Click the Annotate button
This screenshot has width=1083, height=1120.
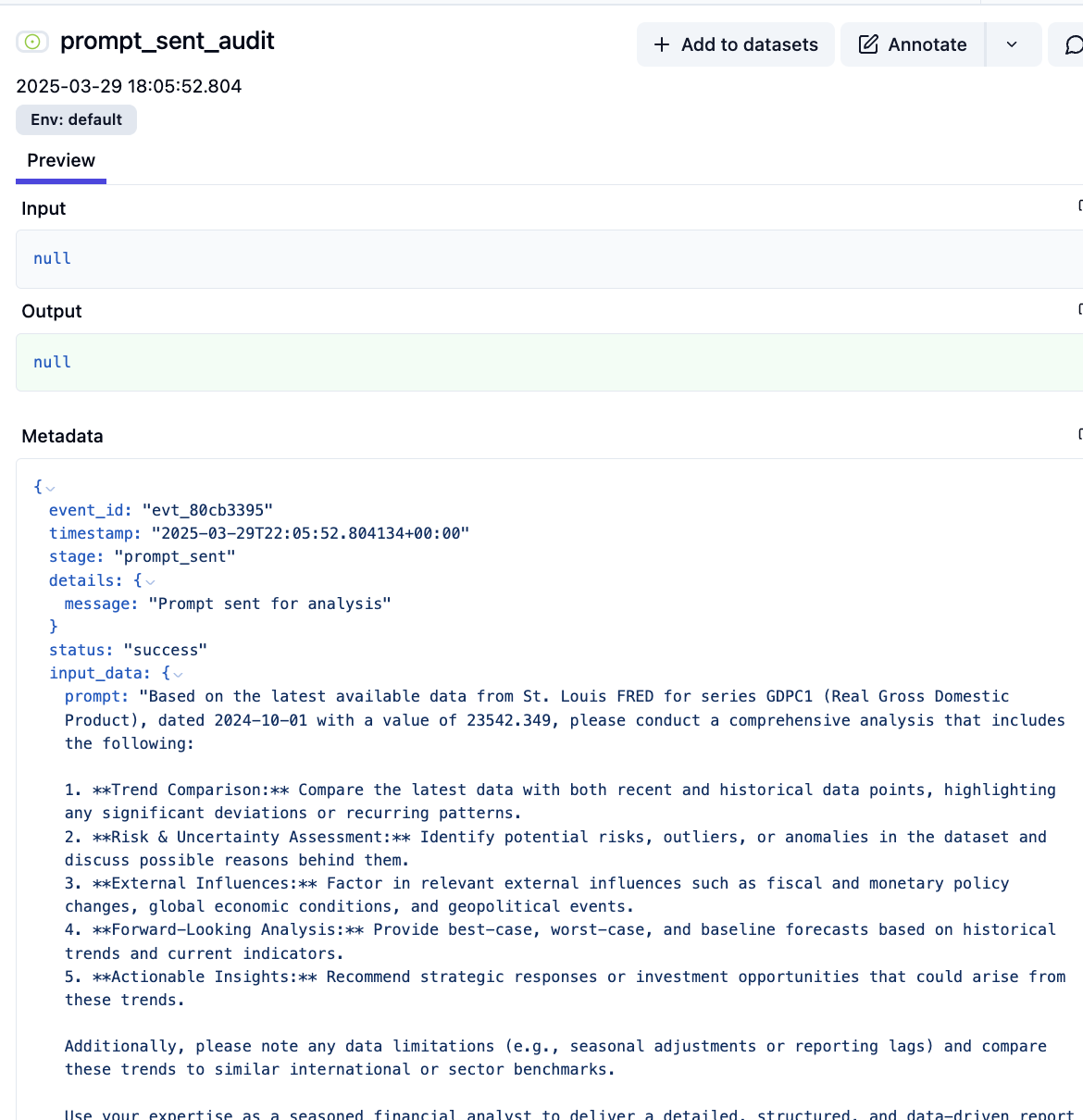point(912,44)
